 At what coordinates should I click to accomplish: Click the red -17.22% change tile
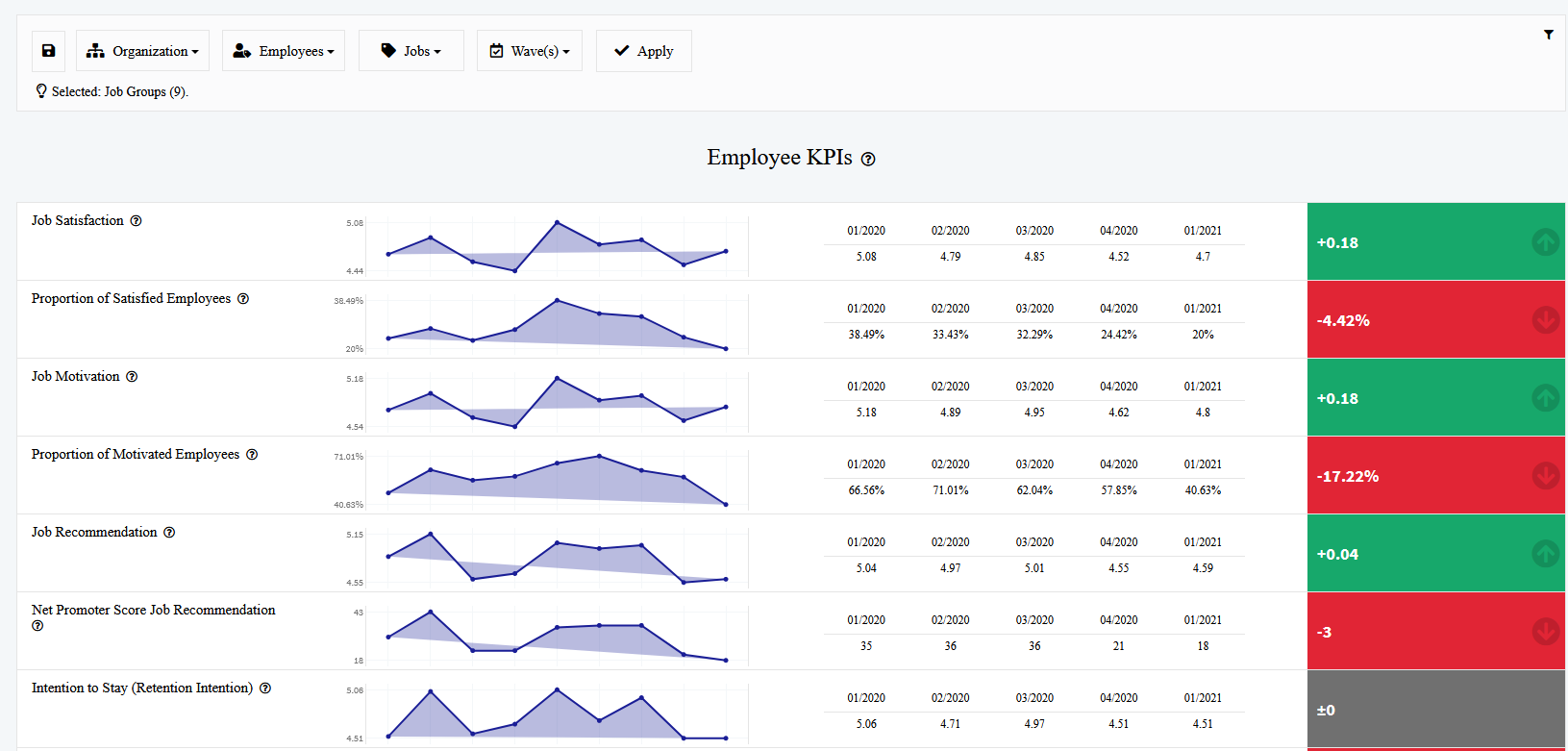coord(1435,476)
